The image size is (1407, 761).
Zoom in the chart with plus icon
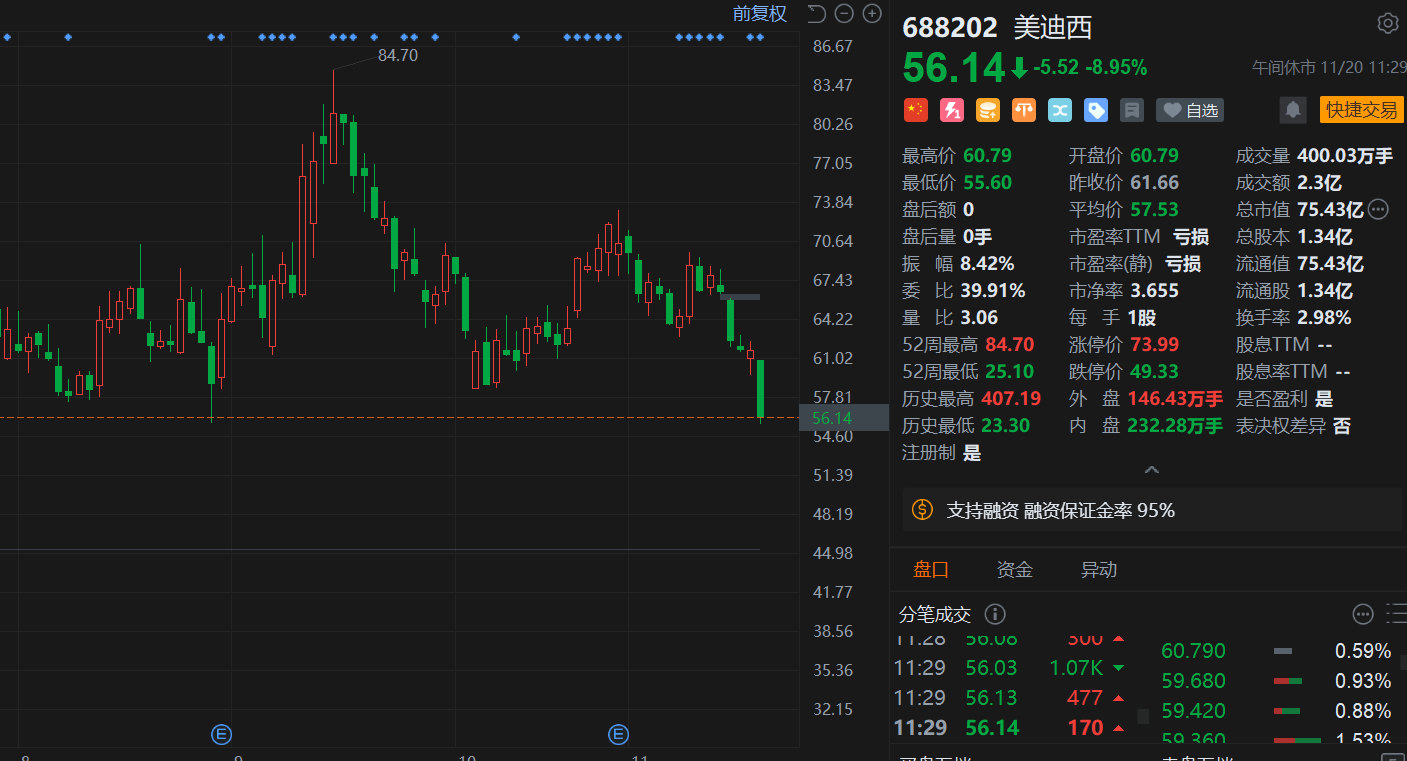(x=872, y=14)
